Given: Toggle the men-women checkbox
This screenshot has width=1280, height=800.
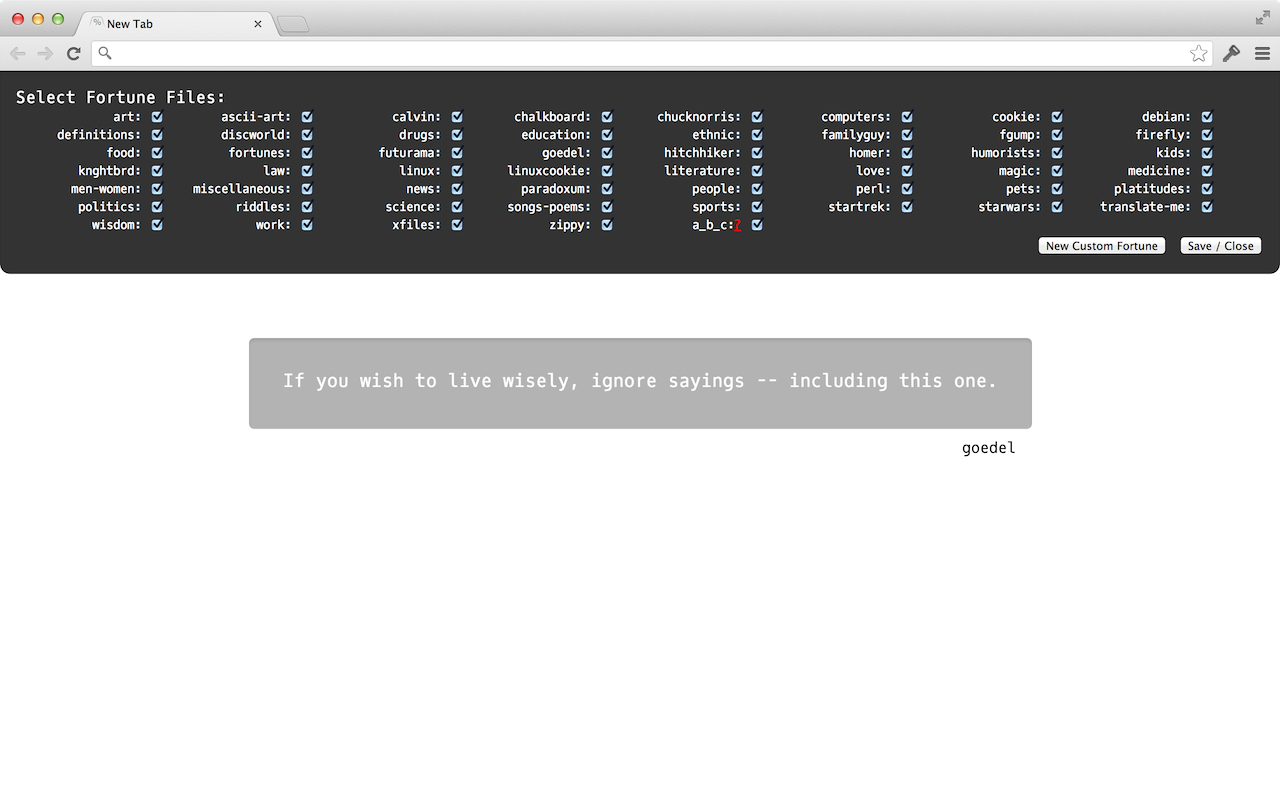Looking at the screenshot, I should [157, 189].
